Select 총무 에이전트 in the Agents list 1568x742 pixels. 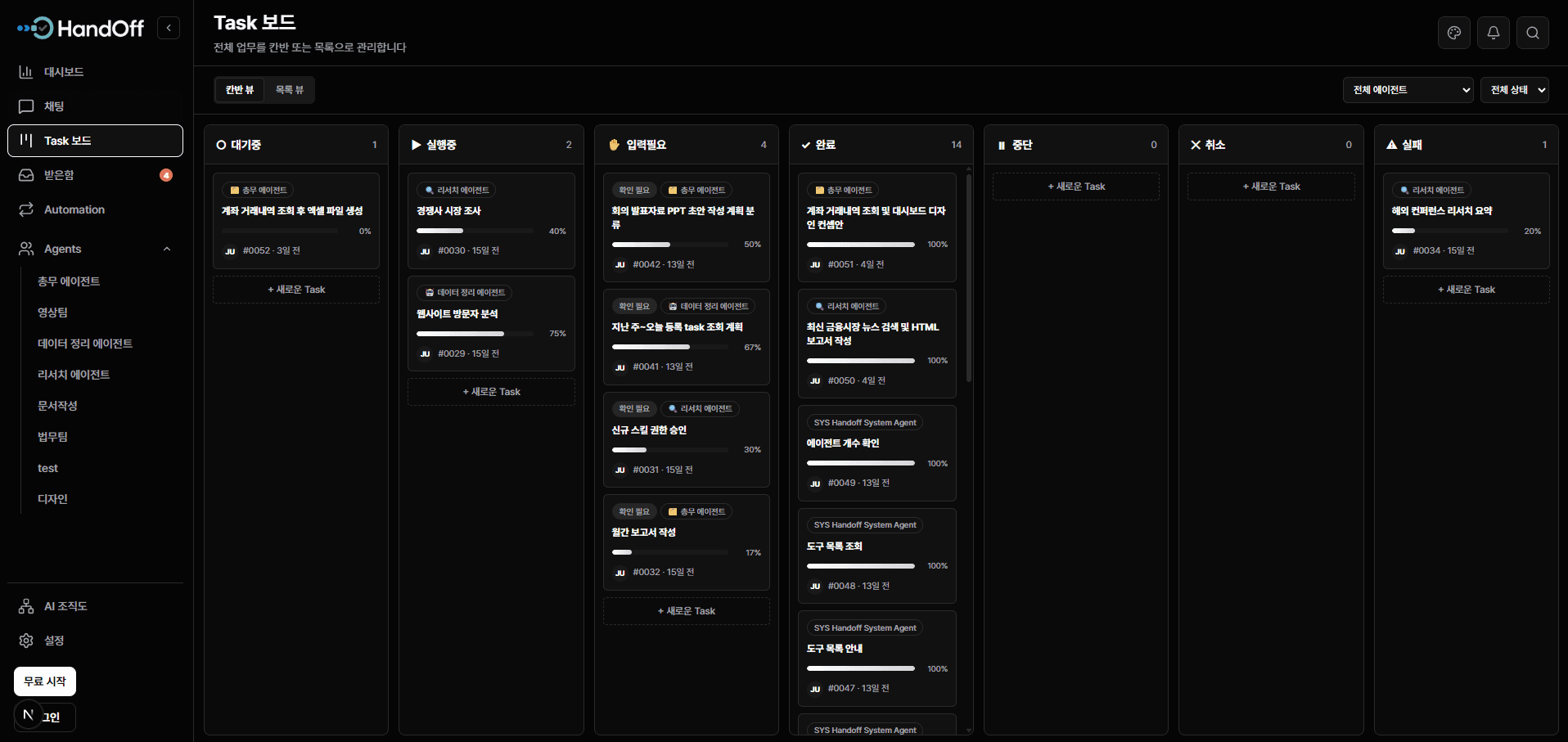pos(69,281)
